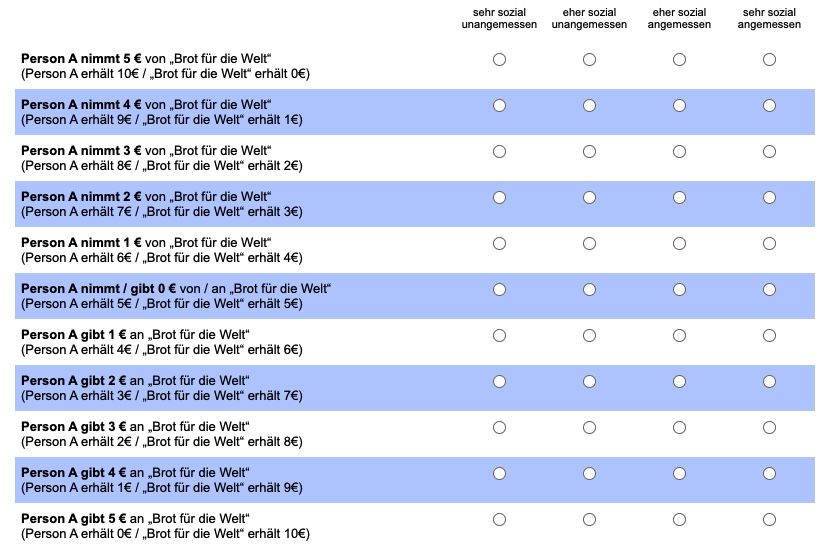Choose 'eher sozial unangemessen' for nimmt / gibt 0 €
The width and height of the screenshot is (831, 559).
[589, 289]
